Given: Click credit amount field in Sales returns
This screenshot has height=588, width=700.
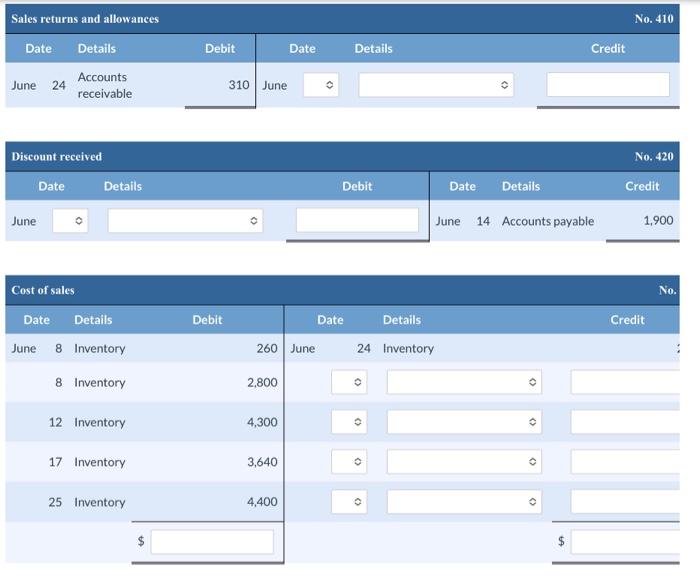Looking at the screenshot, I should [x=608, y=84].
